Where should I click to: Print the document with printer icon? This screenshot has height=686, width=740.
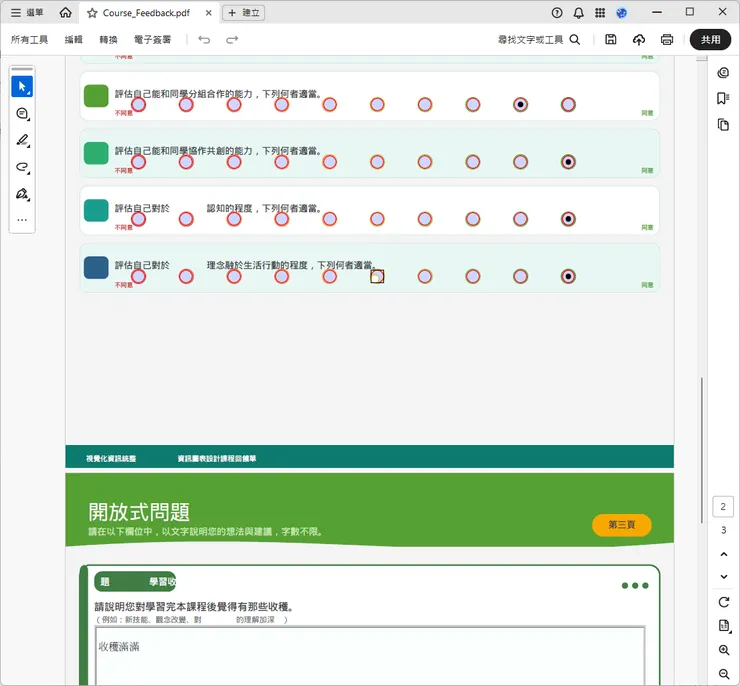[x=667, y=40]
